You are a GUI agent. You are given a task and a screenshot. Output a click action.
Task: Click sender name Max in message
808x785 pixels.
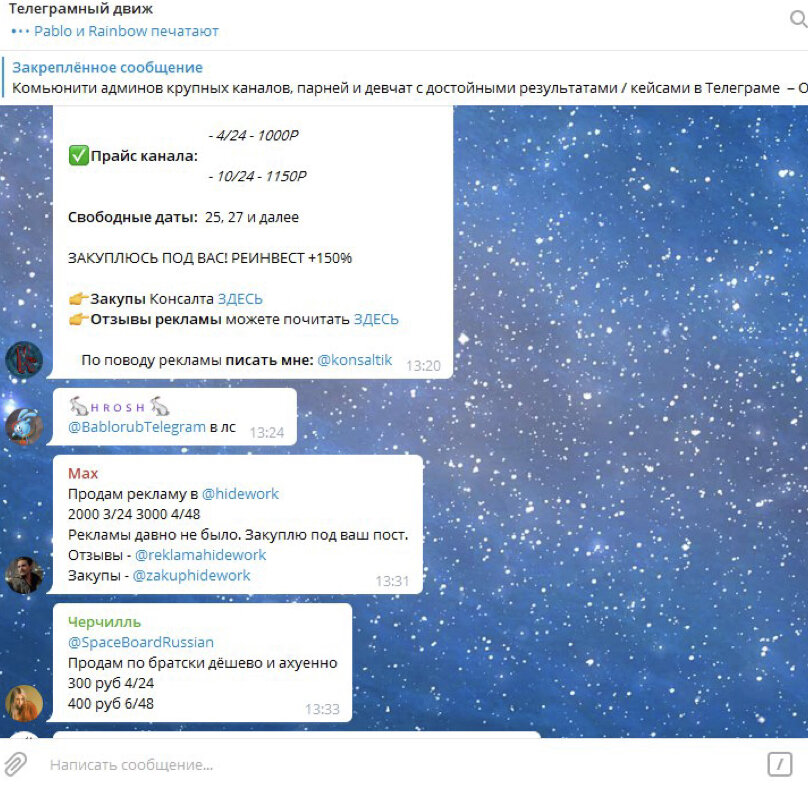click(x=83, y=473)
